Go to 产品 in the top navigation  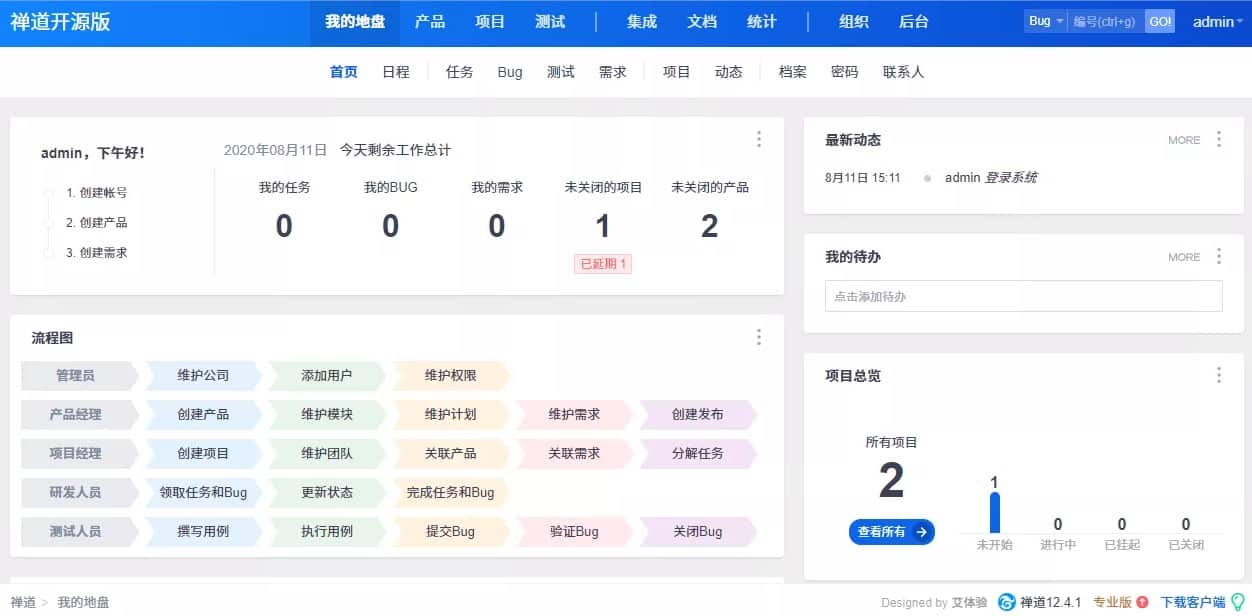430,22
